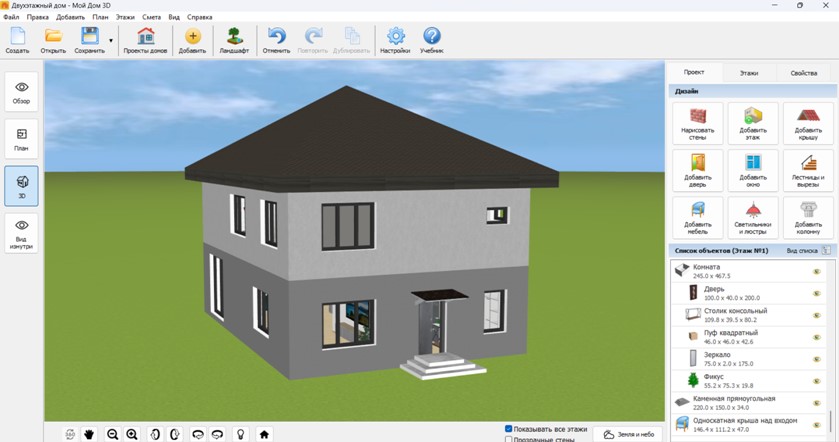Viewport: 839px width, 442px height.
Task: Select the hand pan tool below viewport
Action: click(89, 434)
